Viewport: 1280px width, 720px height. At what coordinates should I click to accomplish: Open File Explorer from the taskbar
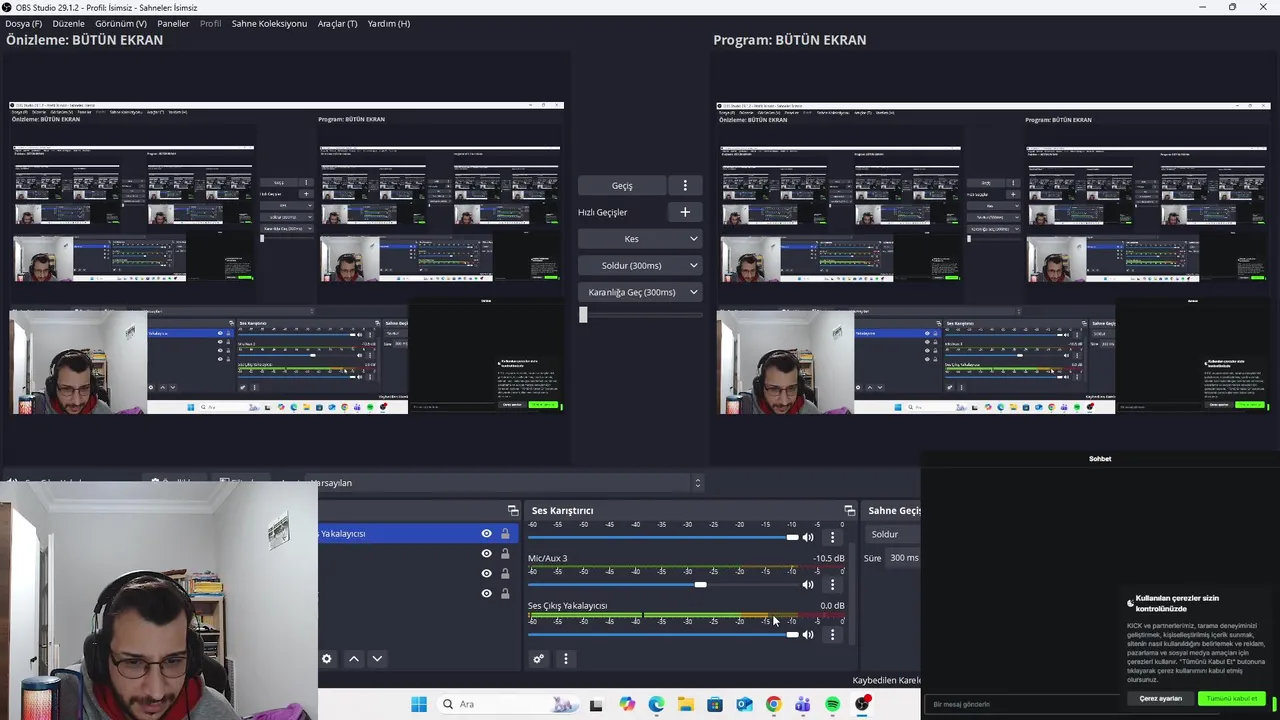[x=685, y=704]
